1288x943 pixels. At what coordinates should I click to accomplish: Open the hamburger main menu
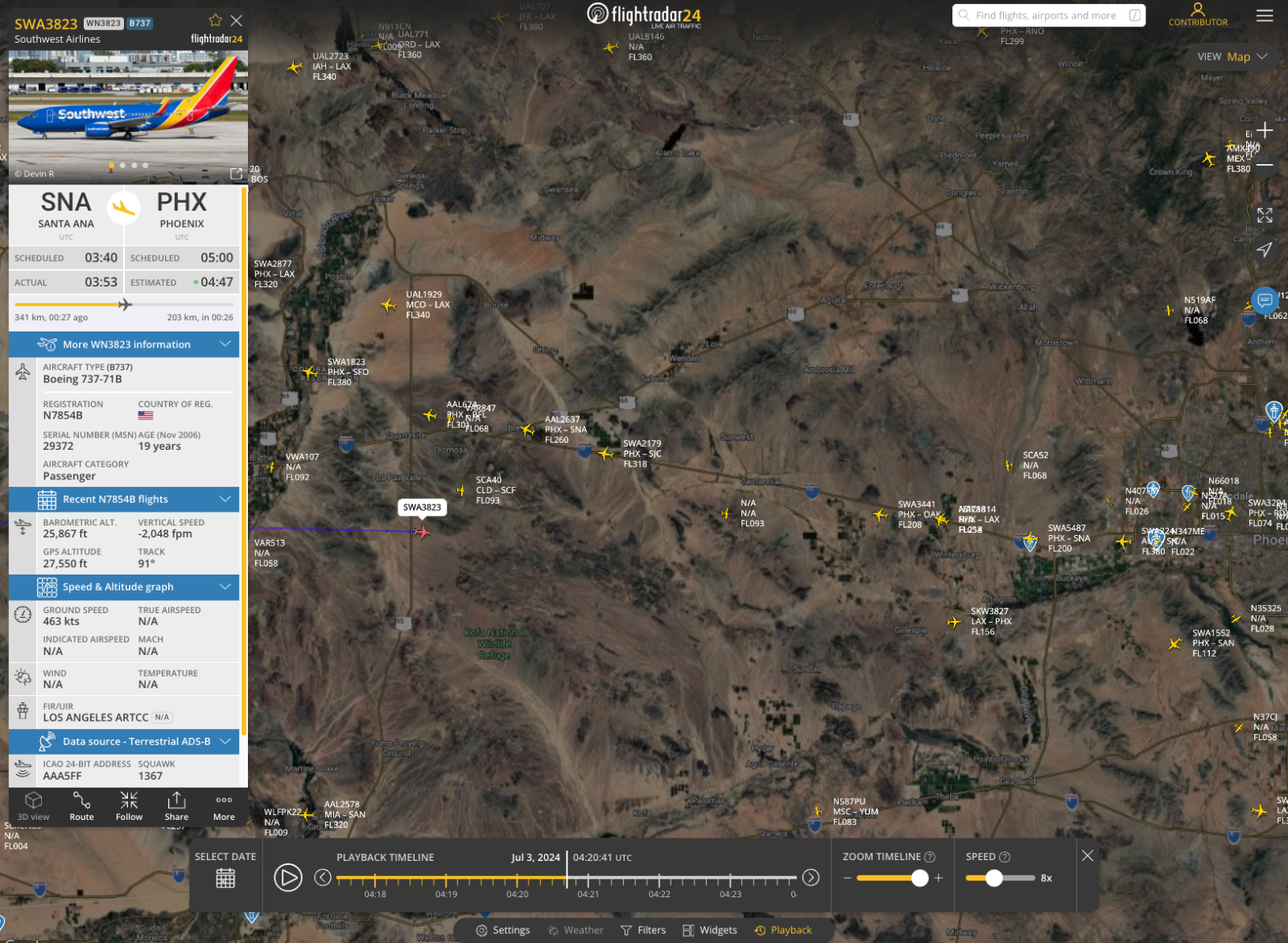click(1265, 15)
